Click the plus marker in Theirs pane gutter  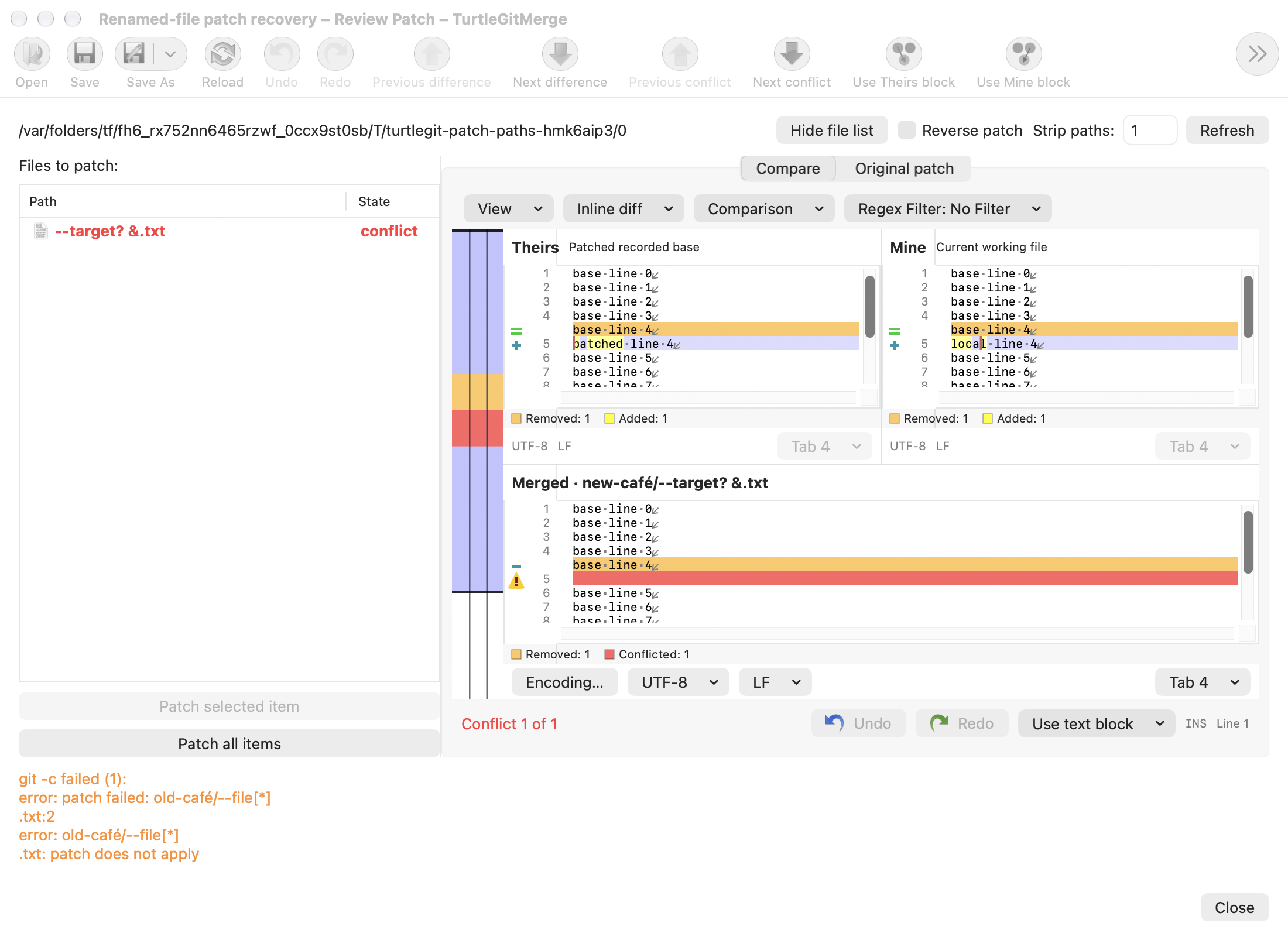(x=516, y=345)
